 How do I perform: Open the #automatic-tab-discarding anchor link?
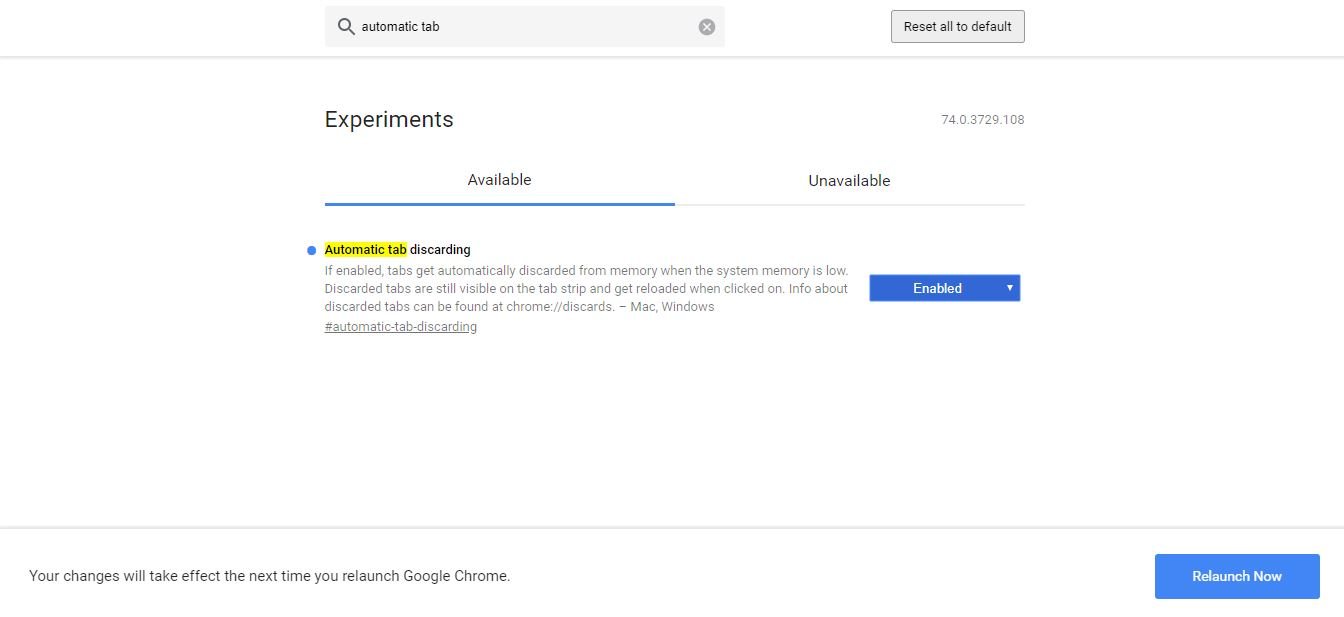[401, 327]
